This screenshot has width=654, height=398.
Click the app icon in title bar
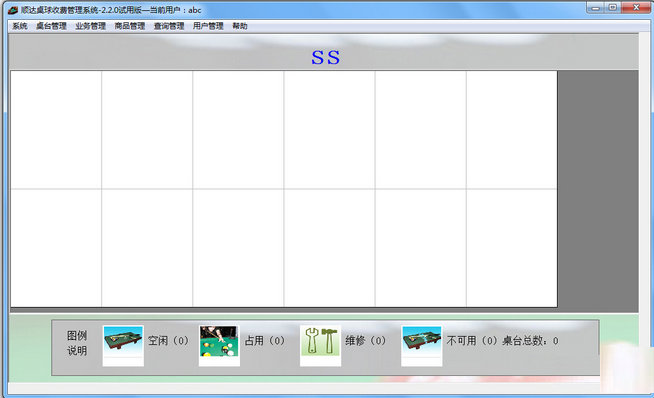[x=13, y=10]
